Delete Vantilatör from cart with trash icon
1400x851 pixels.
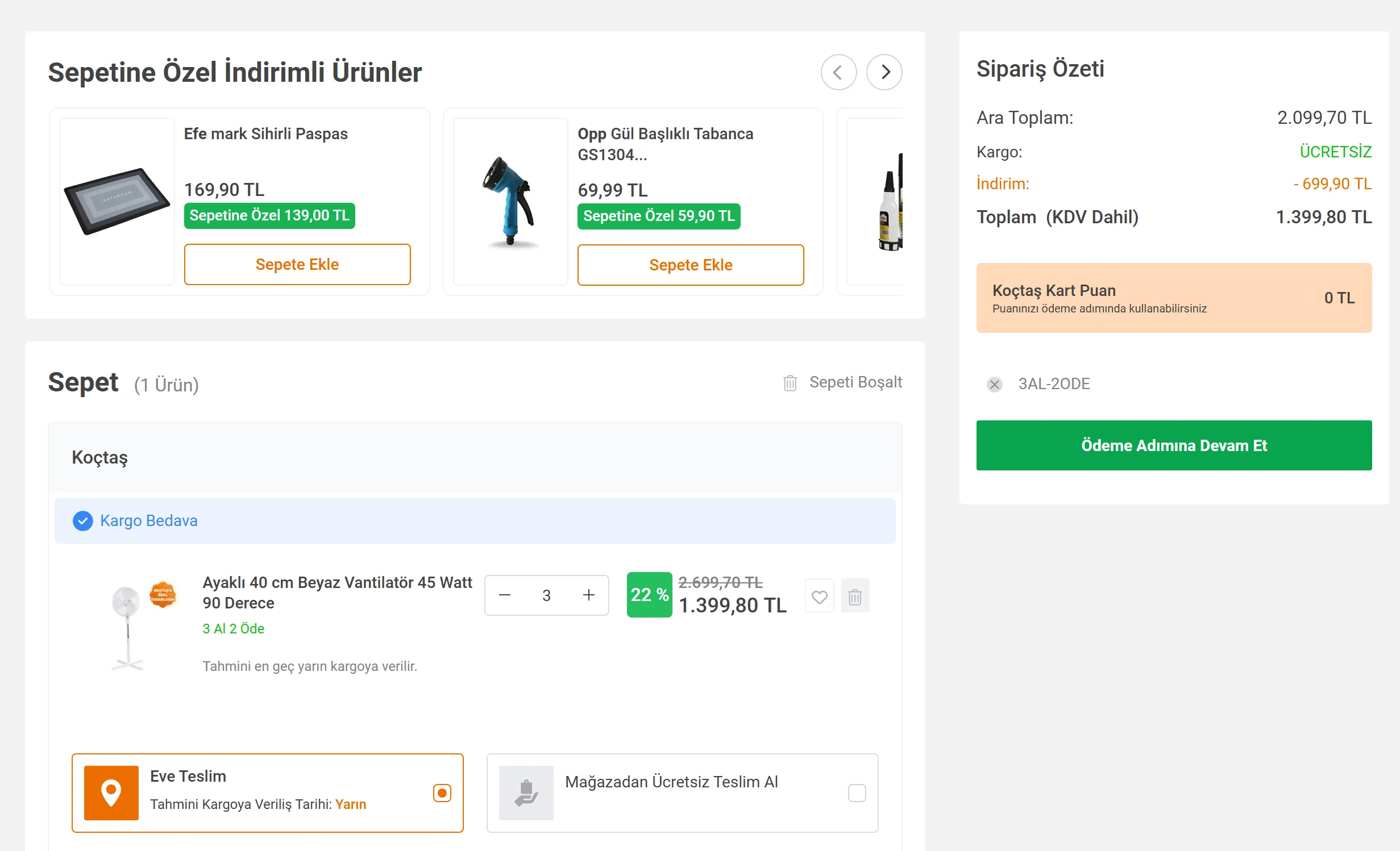pyautogui.click(x=855, y=596)
